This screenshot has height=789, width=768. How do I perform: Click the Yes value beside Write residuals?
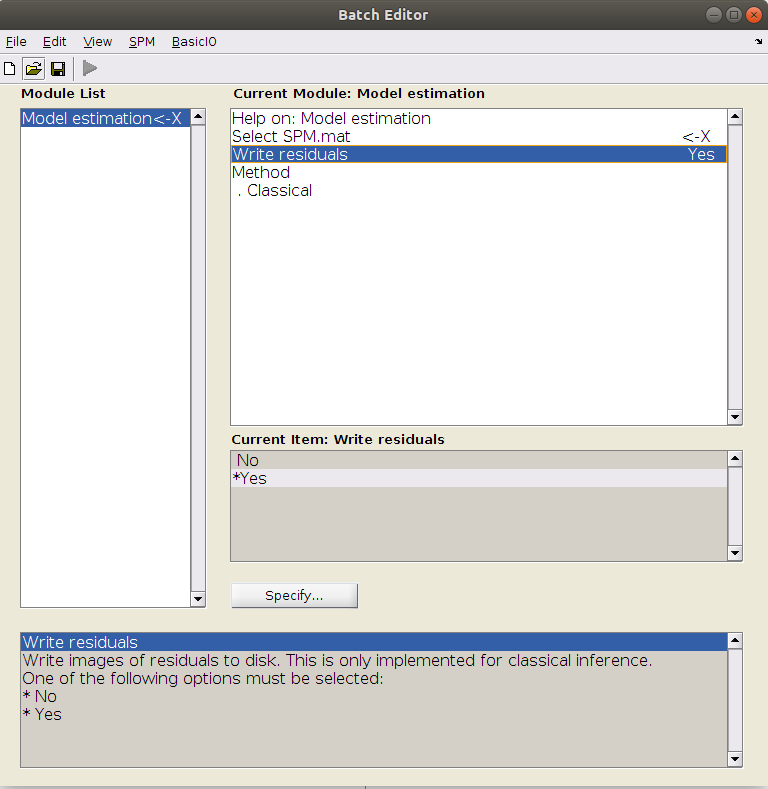pos(701,154)
